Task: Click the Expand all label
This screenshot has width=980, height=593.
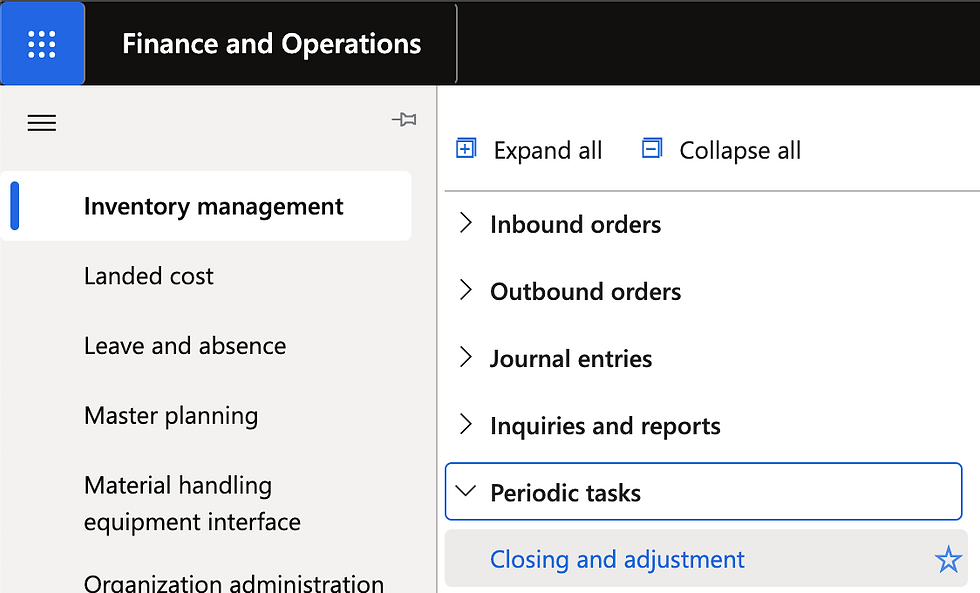Action: (547, 150)
